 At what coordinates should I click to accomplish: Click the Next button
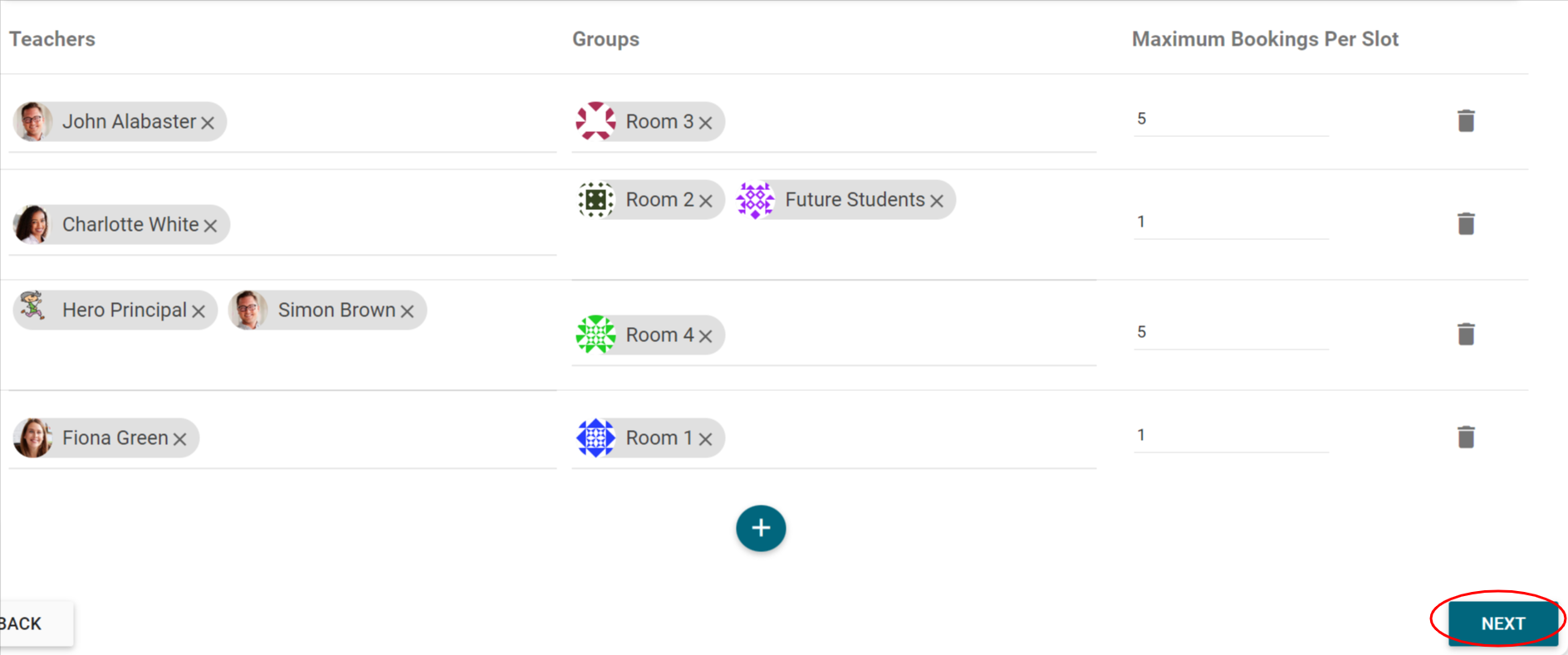point(1502,623)
